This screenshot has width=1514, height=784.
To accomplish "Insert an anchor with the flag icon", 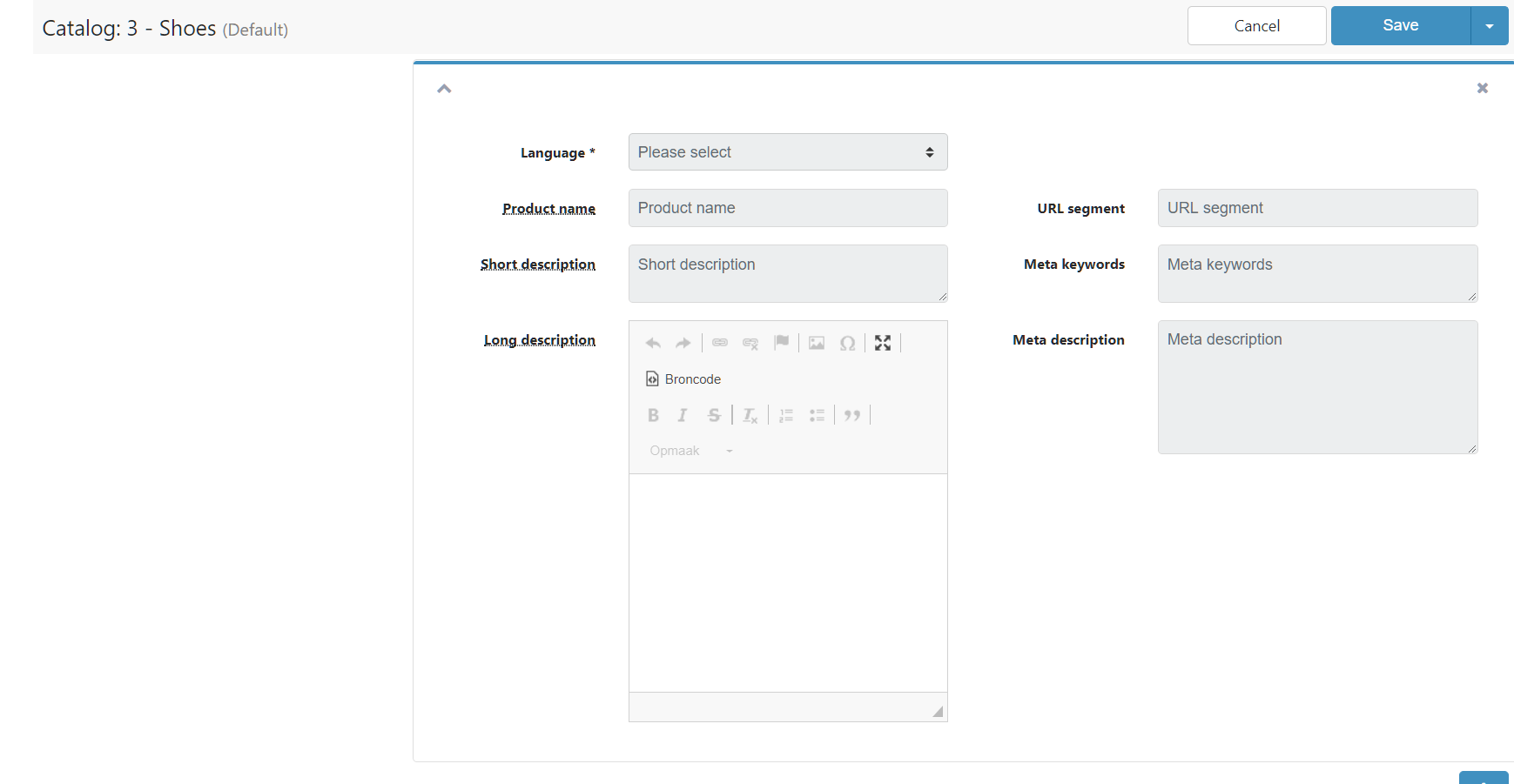I will (x=781, y=343).
